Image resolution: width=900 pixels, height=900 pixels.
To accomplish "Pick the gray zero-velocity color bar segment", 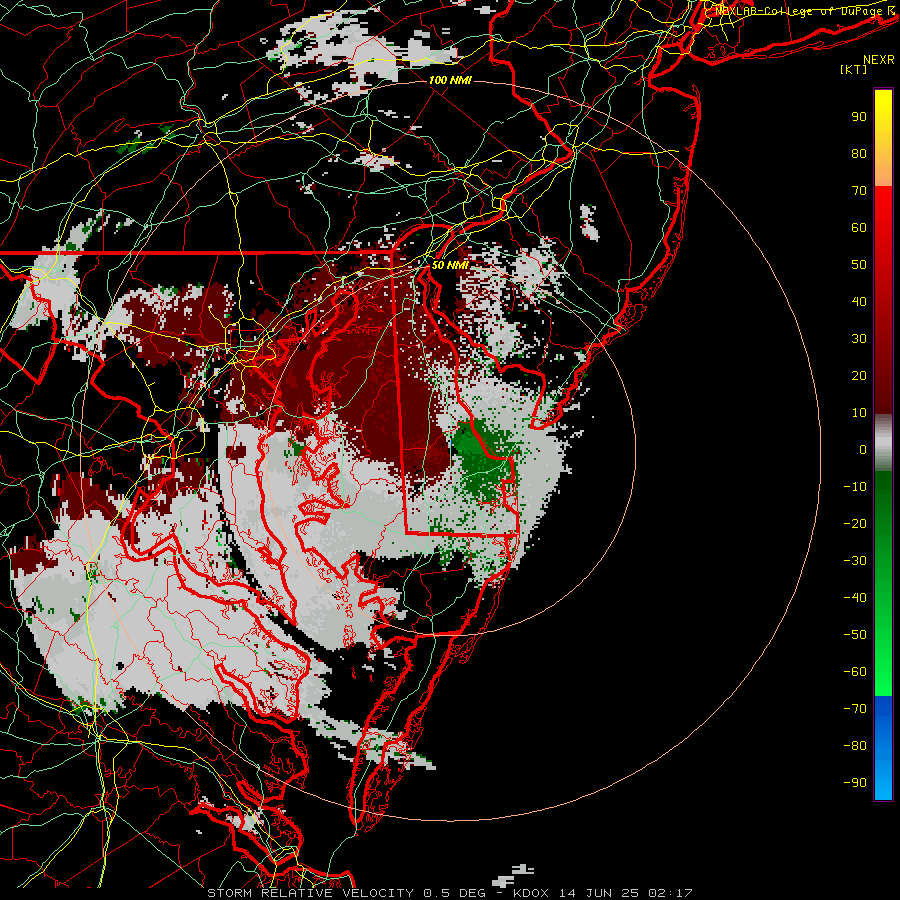I will [883, 442].
